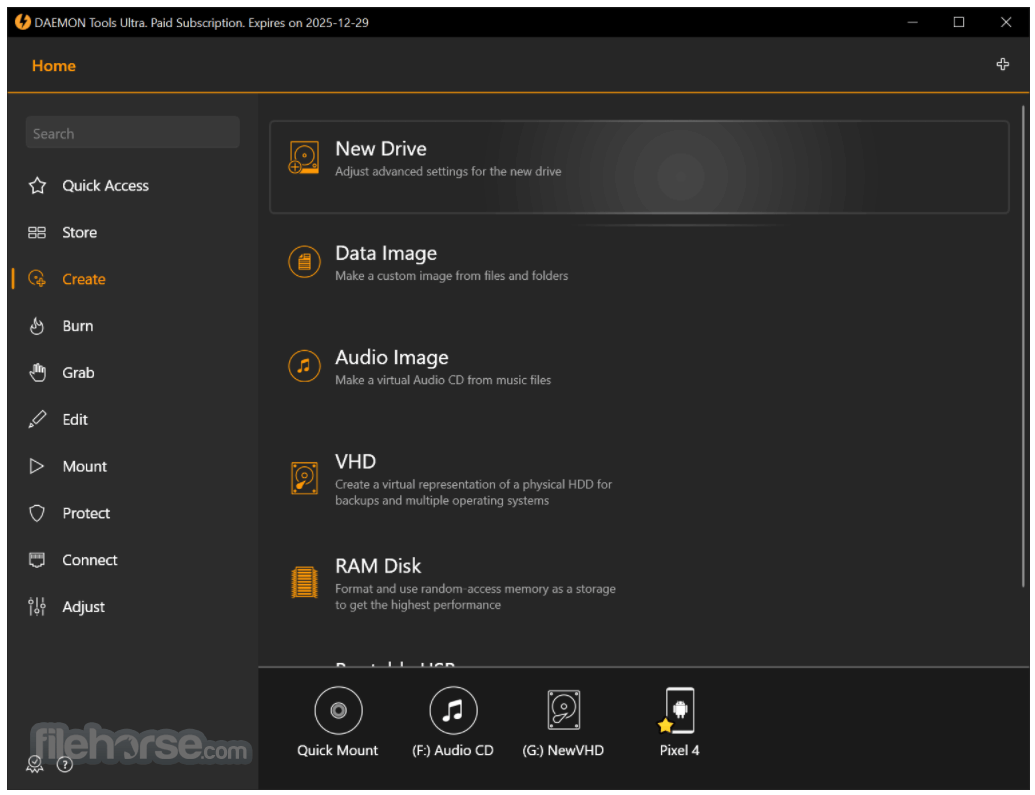Viewport: 1035px width, 795px height.
Task: Click 'Make a custom image from files and folders'
Action: coord(451,276)
